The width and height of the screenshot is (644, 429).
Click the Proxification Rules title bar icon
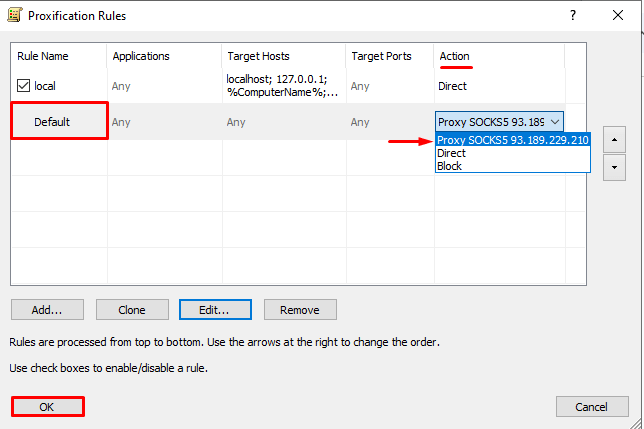tap(15, 16)
